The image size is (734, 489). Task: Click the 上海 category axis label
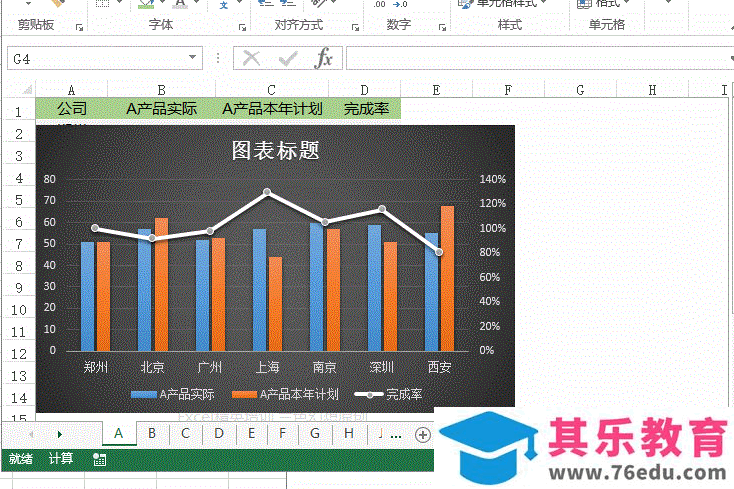tap(267, 367)
